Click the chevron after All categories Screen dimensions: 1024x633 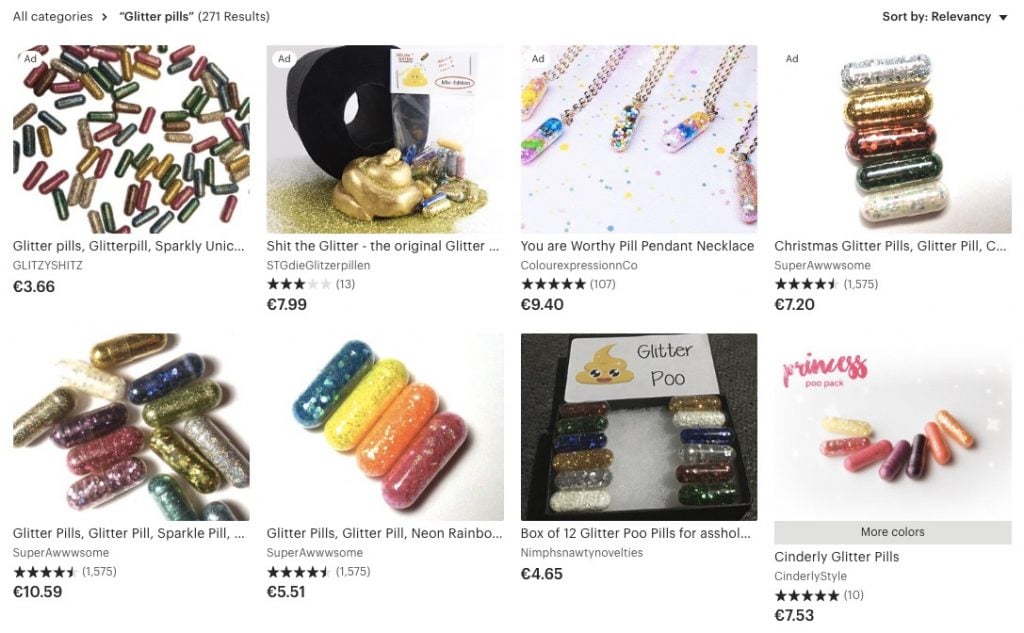click(x=104, y=17)
